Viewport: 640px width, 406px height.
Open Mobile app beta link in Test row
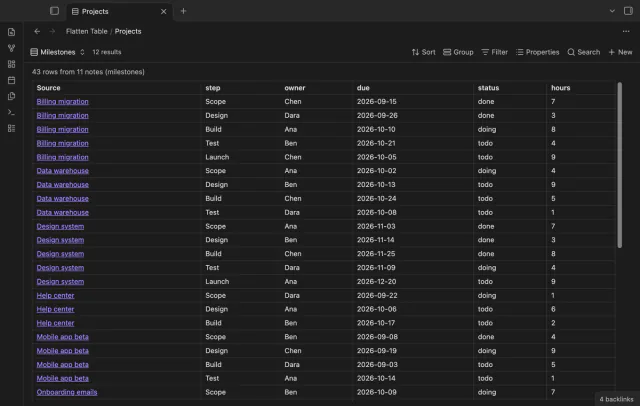pos(62,378)
